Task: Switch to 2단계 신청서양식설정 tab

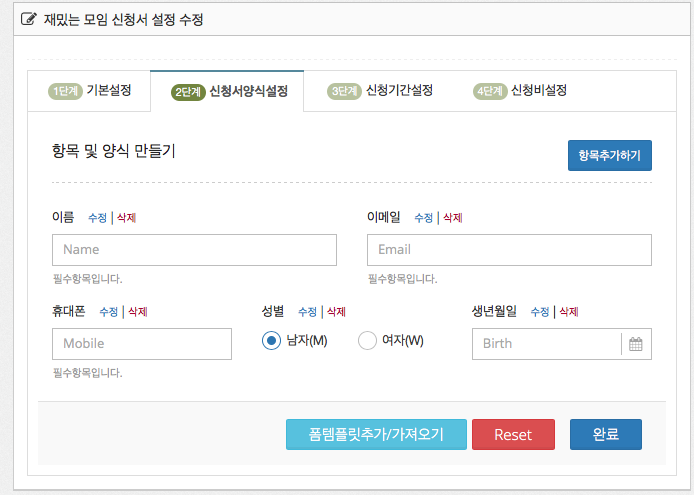Action: (229, 91)
